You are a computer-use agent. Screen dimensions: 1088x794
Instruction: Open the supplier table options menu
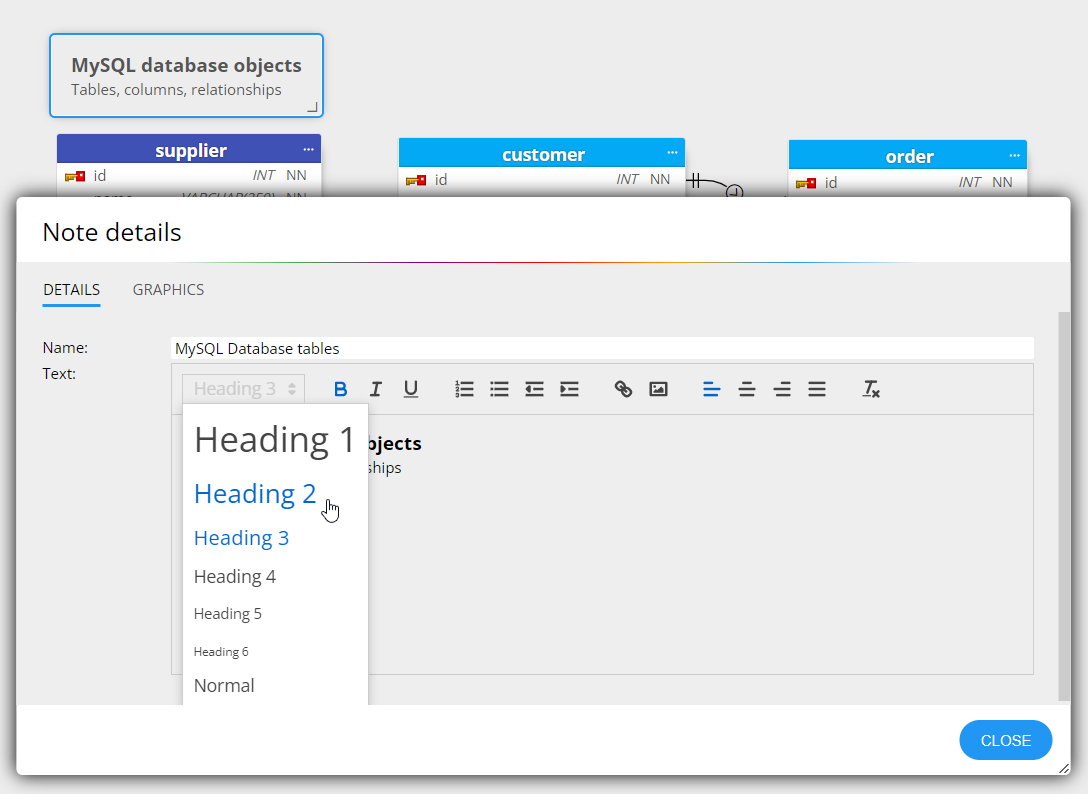click(x=308, y=148)
